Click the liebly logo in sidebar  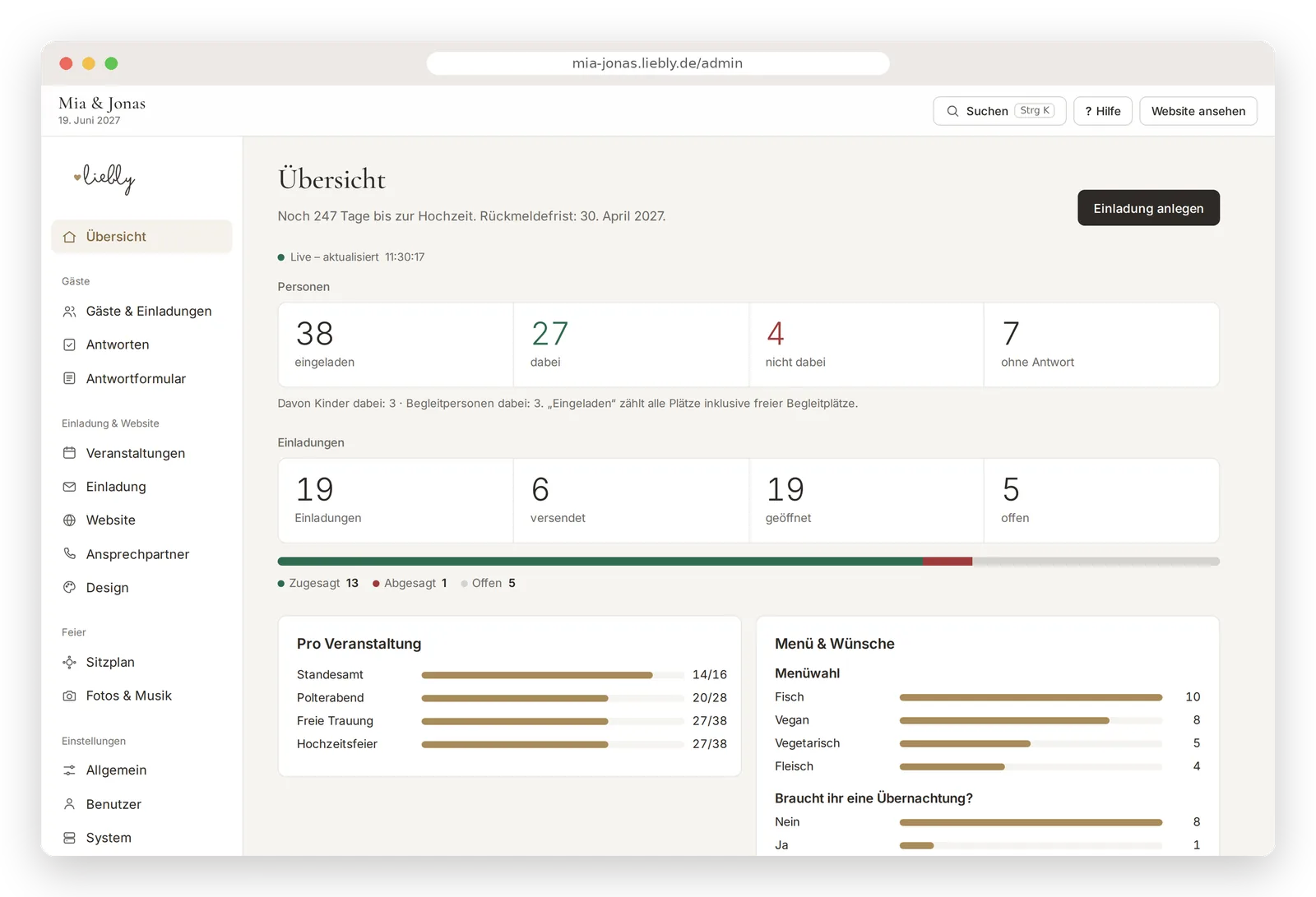coord(104,178)
